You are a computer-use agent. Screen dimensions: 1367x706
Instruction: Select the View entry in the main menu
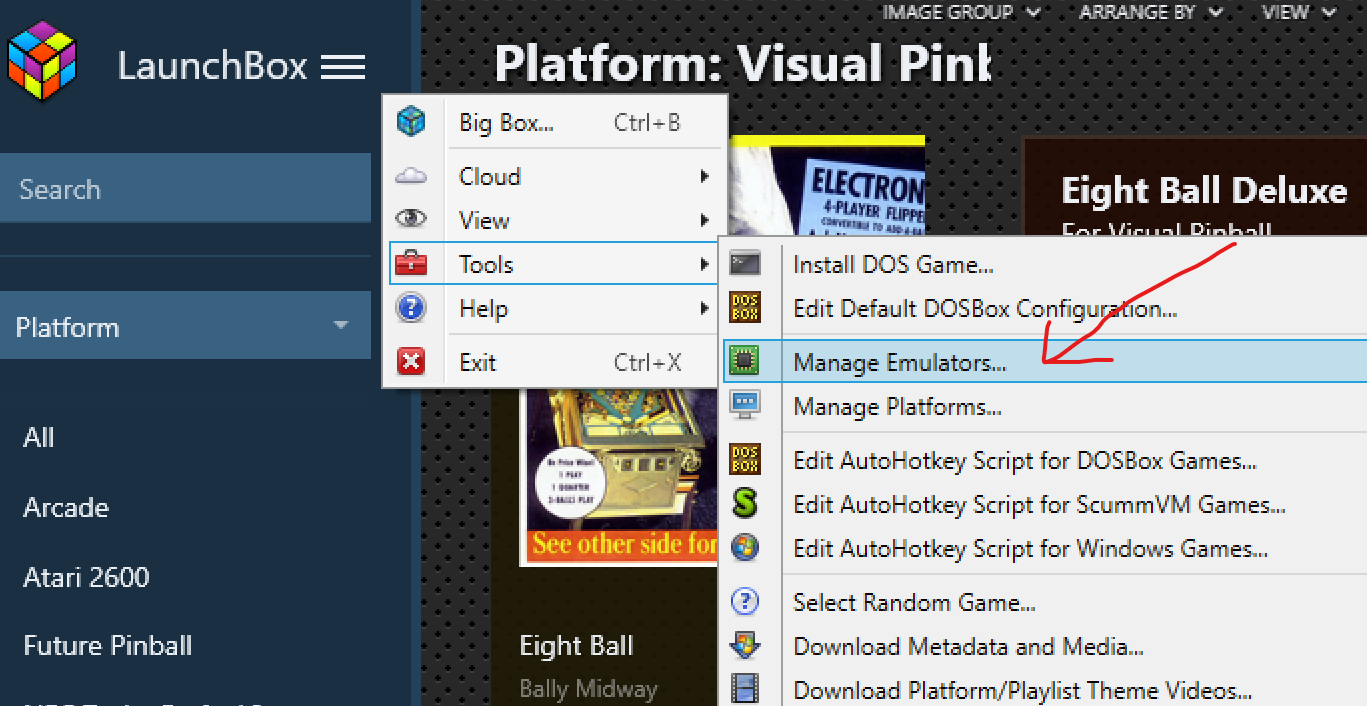[555, 220]
